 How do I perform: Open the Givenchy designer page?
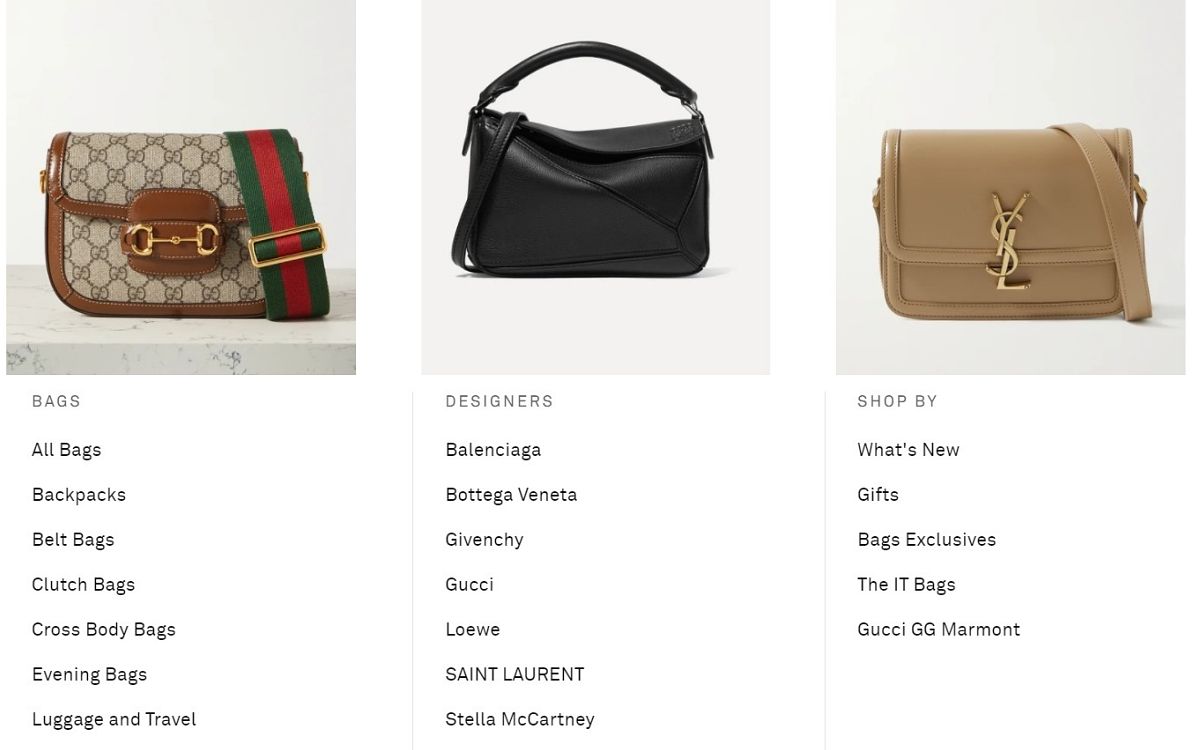tap(484, 540)
